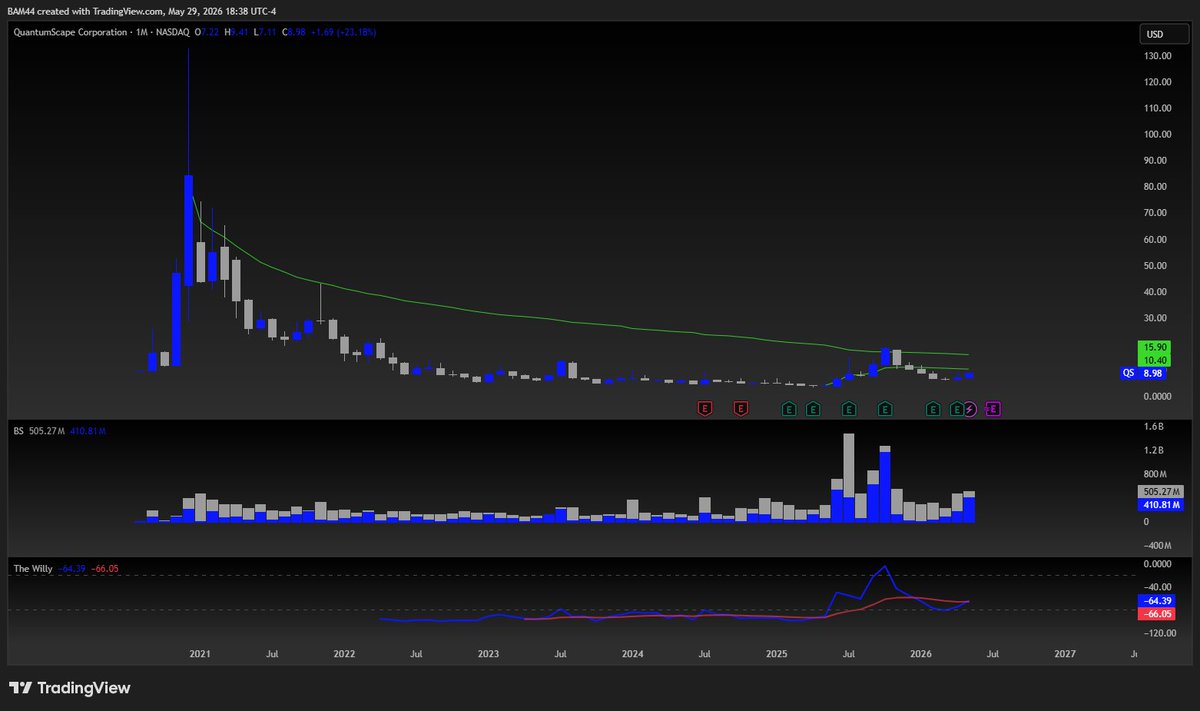Click the 2022 time axis label
The height and width of the screenshot is (711, 1200).
point(344,654)
